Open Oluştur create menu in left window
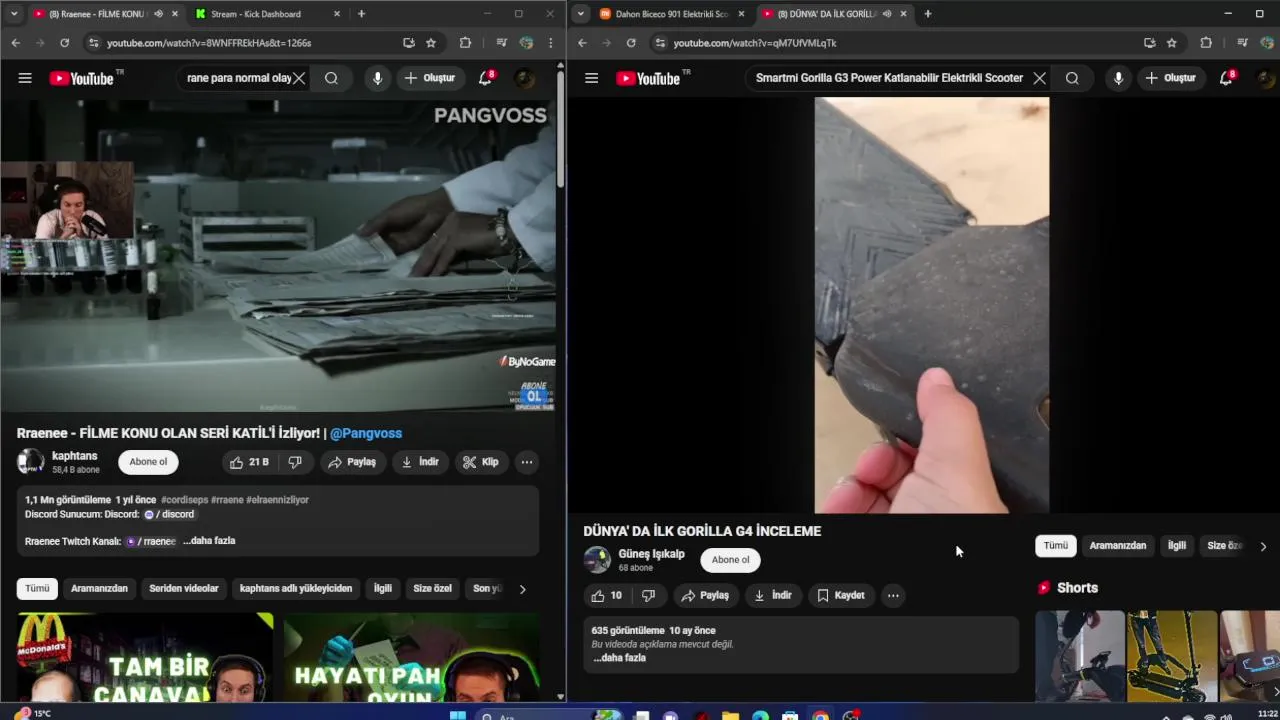 click(x=430, y=78)
